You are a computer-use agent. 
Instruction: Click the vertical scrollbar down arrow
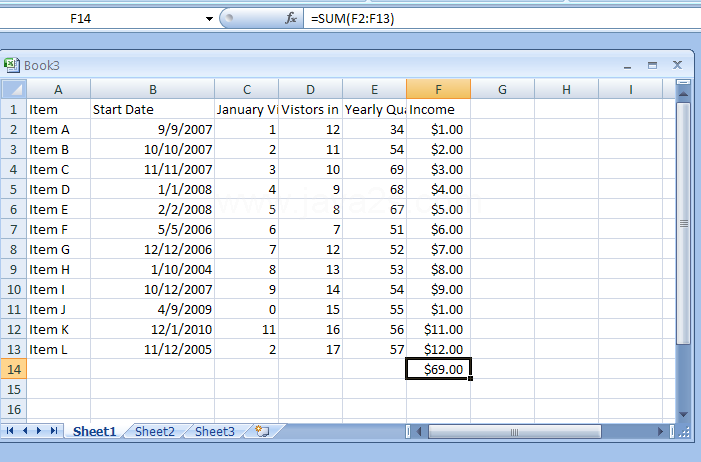(683, 415)
